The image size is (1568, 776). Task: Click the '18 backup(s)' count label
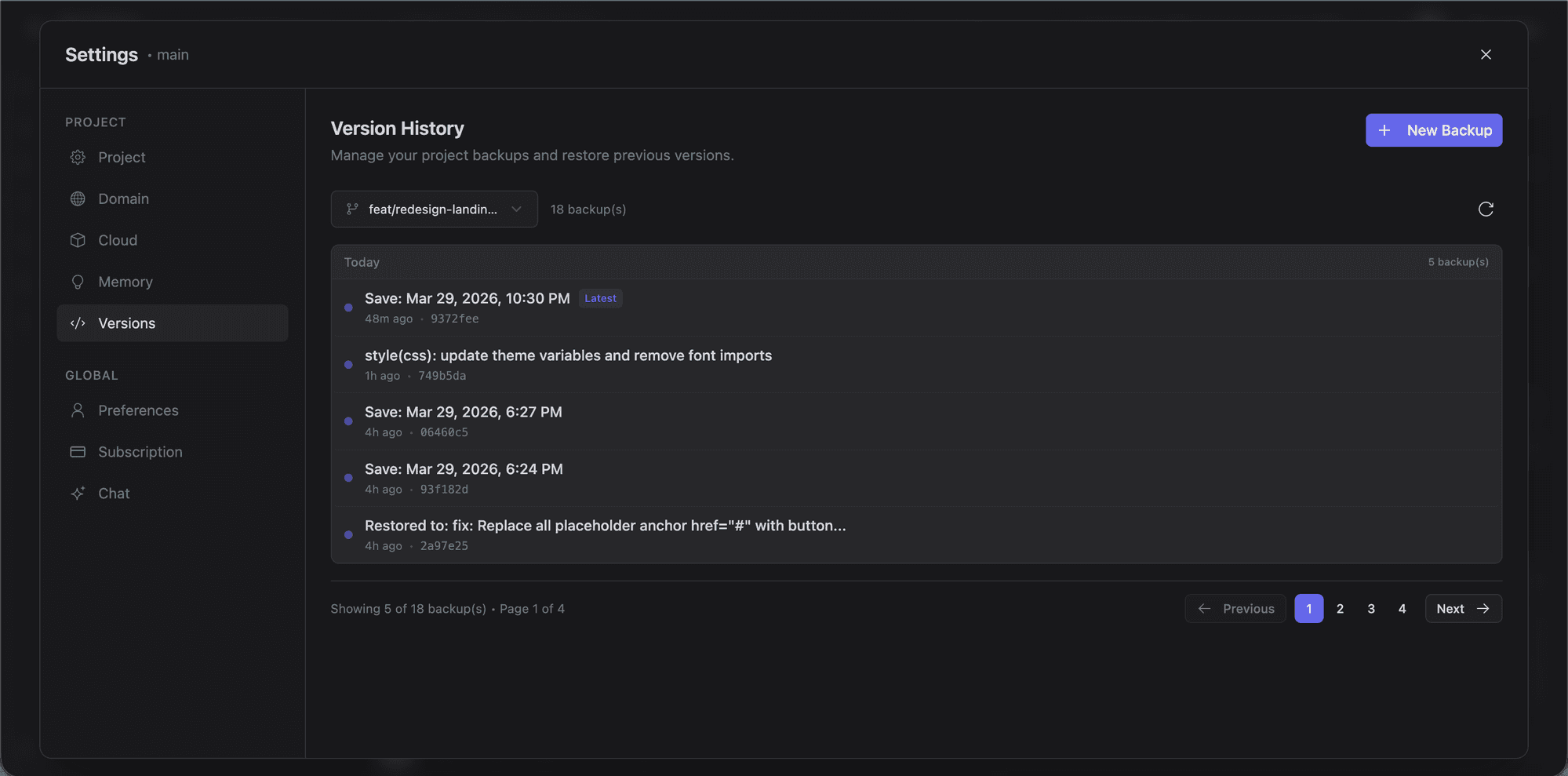pos(588,209)
